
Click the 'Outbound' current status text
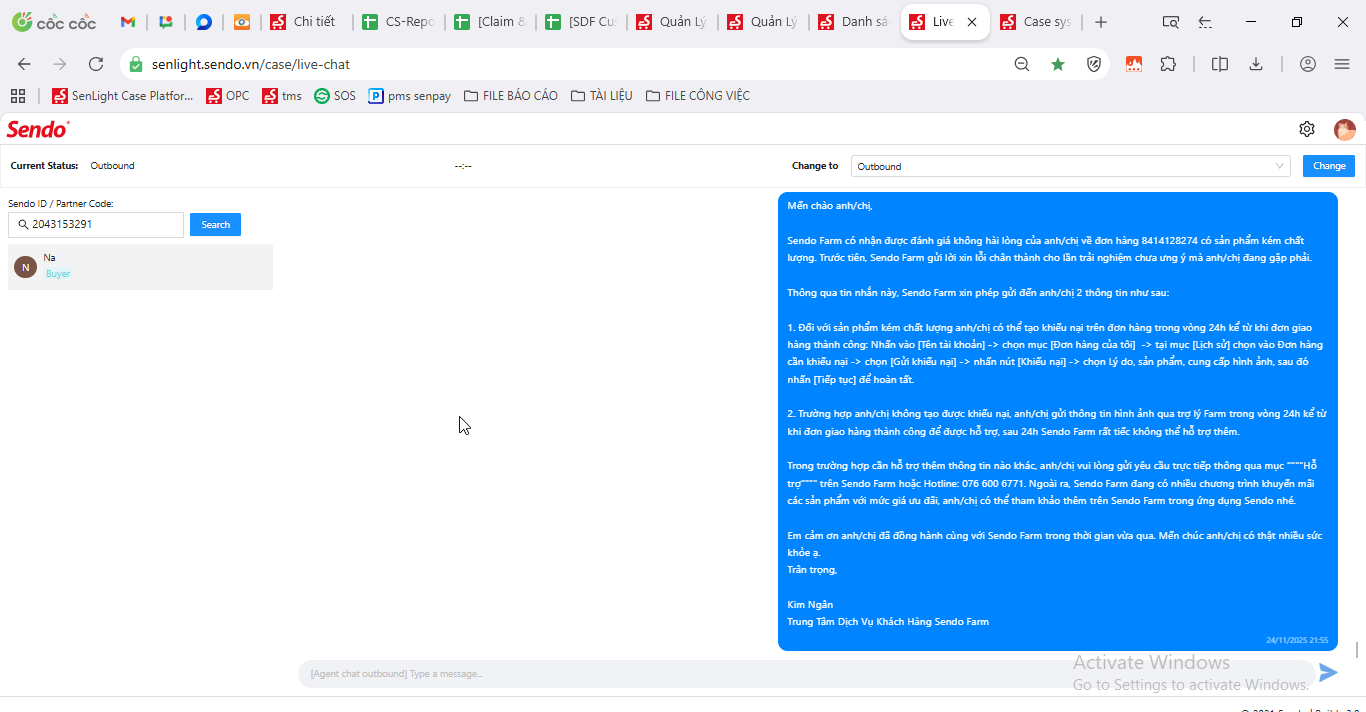[x=112, y=166]
